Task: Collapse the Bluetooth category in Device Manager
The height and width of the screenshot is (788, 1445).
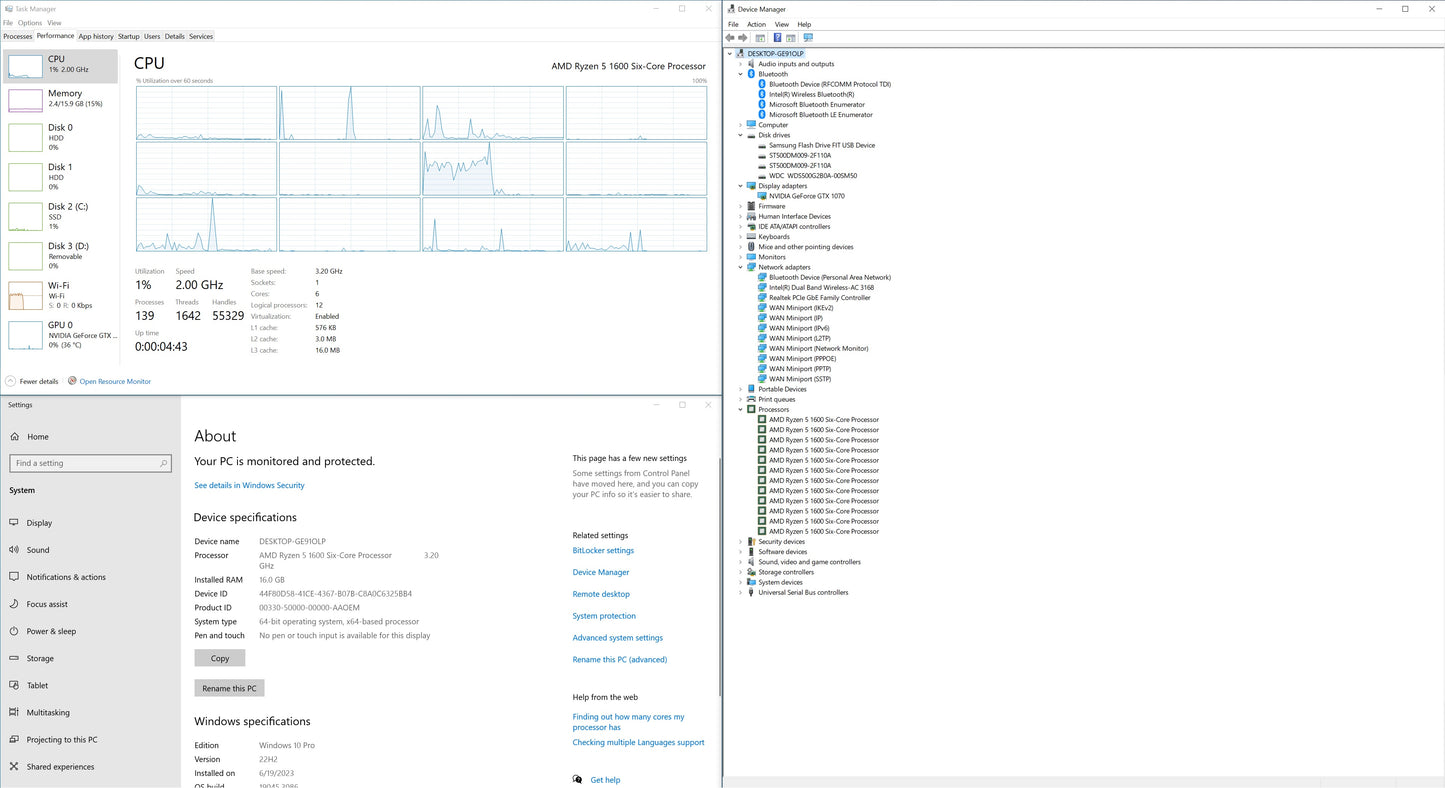Action: 741,74
